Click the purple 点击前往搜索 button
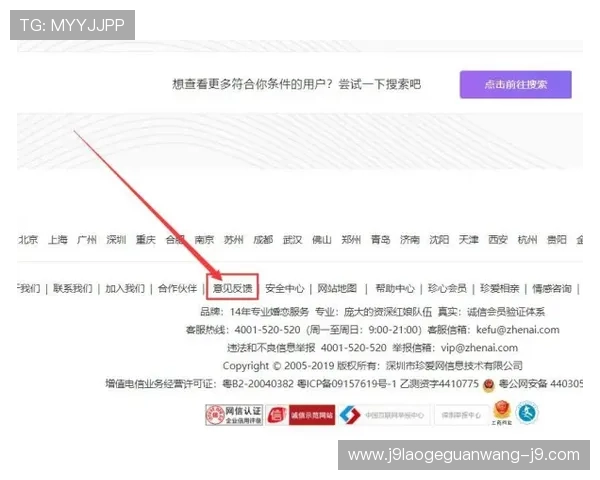Viewport: 600px width, 480px height. (515, 85)
